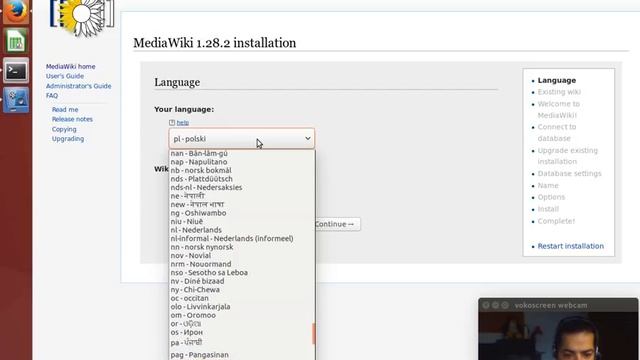Select nv - Diné bizaad

(x=242, y=281)
